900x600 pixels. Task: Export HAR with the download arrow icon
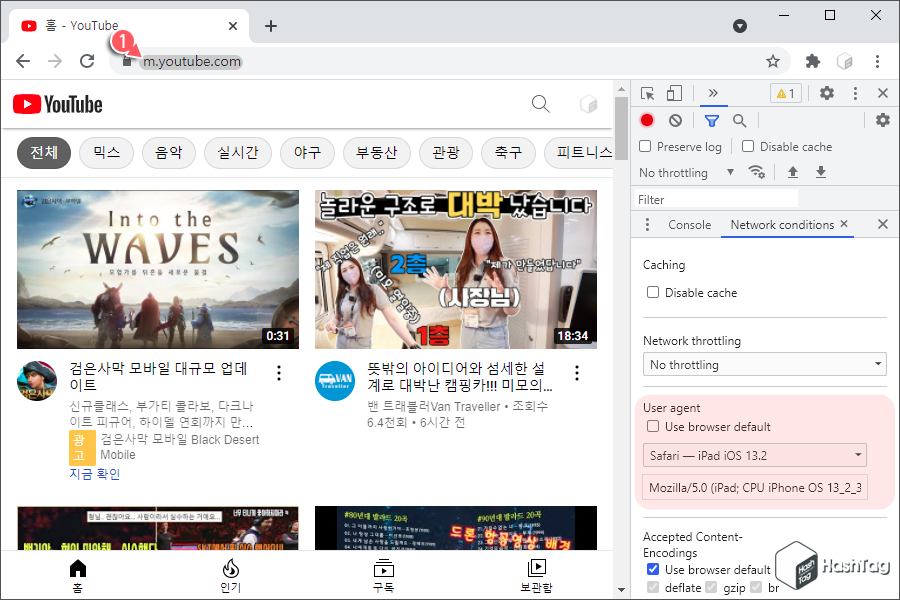(x=820, y=172)
